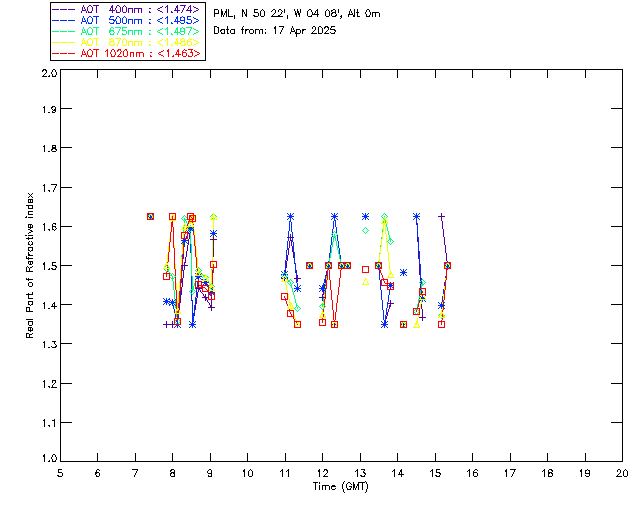Click the 6 x-axis tick label
The height and width of the screenshot is (512, 640).
tap(98, 473)
